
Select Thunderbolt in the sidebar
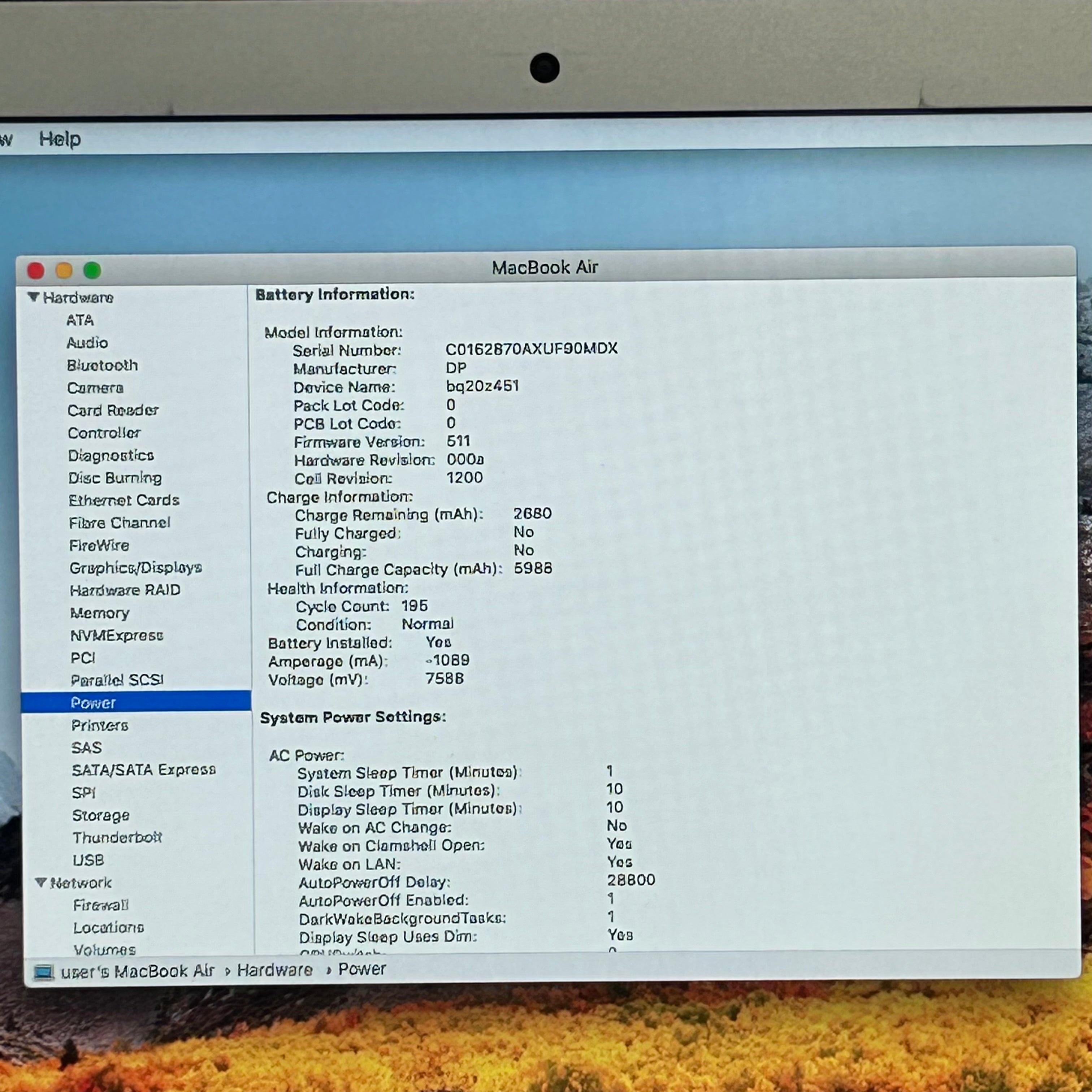[117, 837]
